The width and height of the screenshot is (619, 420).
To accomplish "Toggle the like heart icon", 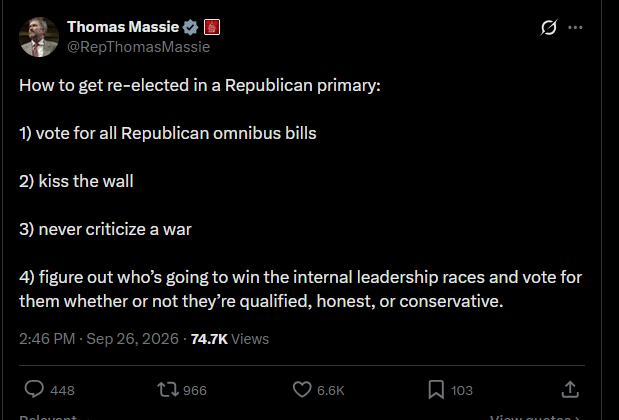I will 302,389.
